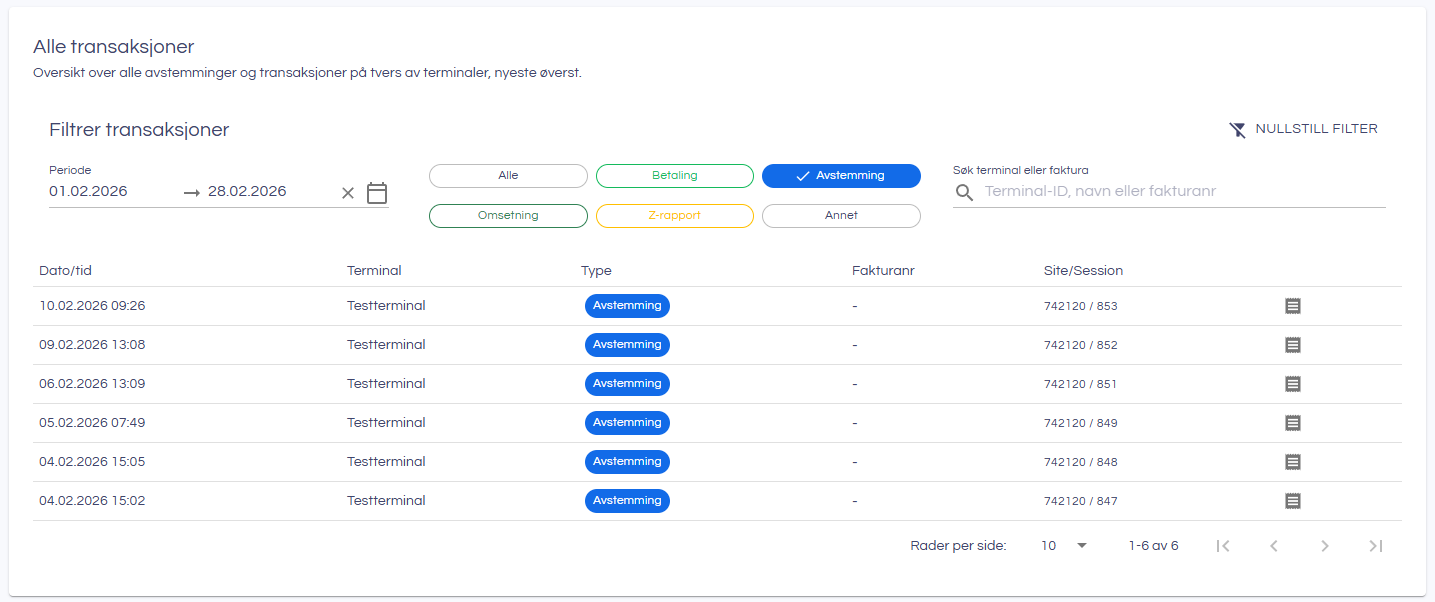1435x602 pixels.
Task: Toggle the Avstemming filter chip
Action: point(841,176)
